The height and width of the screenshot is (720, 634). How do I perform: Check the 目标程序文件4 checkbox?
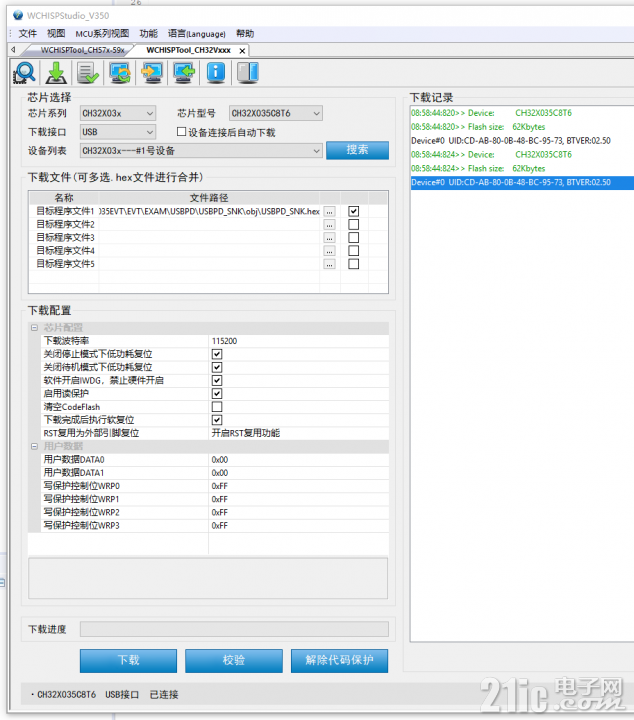click(353, 251)
